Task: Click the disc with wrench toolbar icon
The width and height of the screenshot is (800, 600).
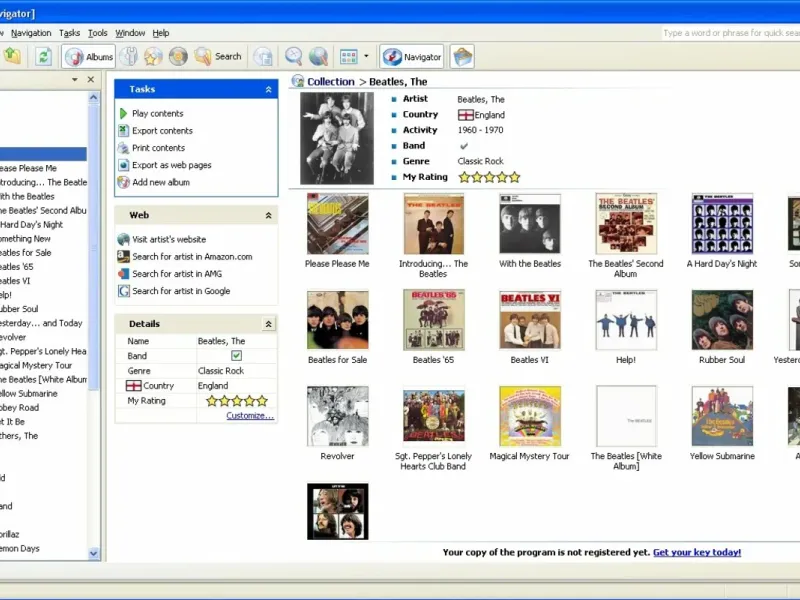Action: point(129,56)
